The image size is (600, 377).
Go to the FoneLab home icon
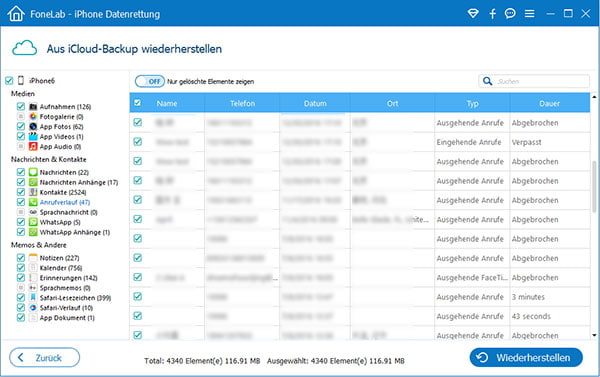(16, 14)
